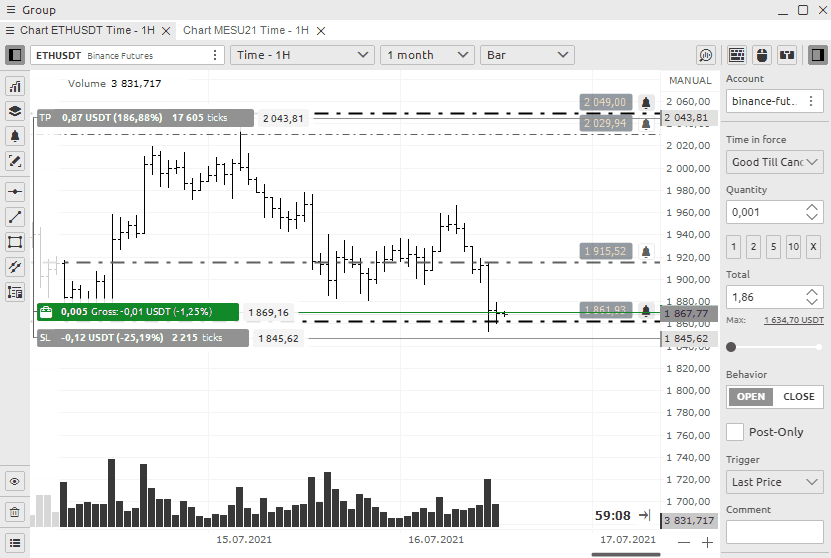Open the alerts bell tool in left toolbar
831x558 pixels.
15,136
